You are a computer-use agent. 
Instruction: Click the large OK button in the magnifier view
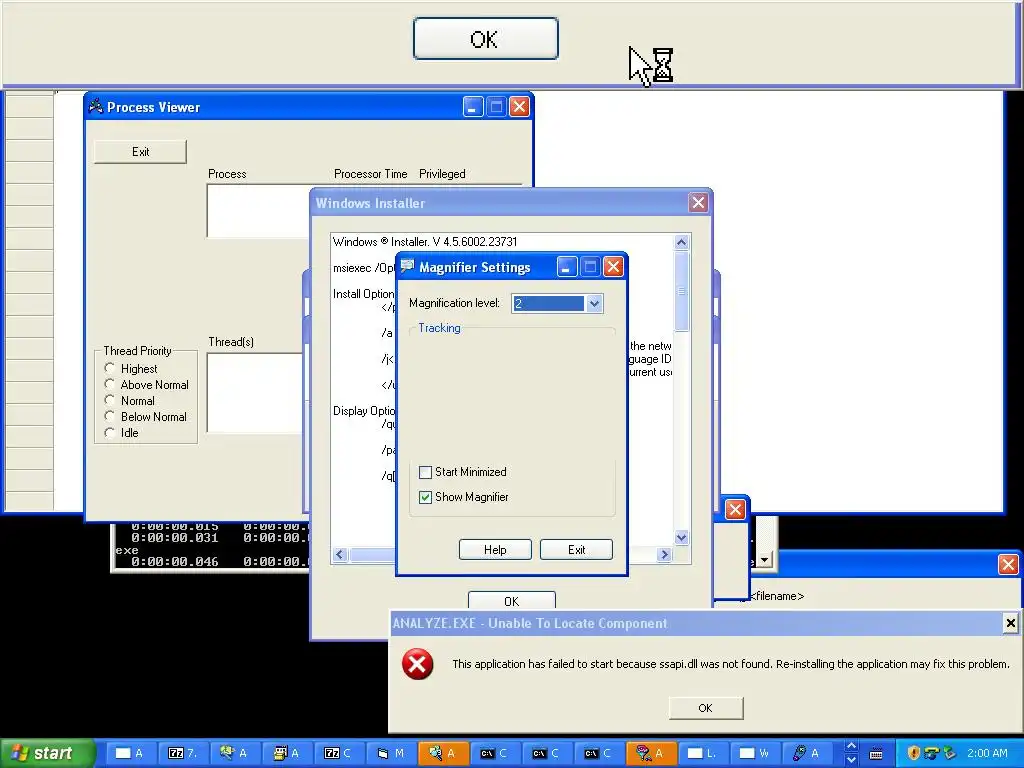point(486,39)
